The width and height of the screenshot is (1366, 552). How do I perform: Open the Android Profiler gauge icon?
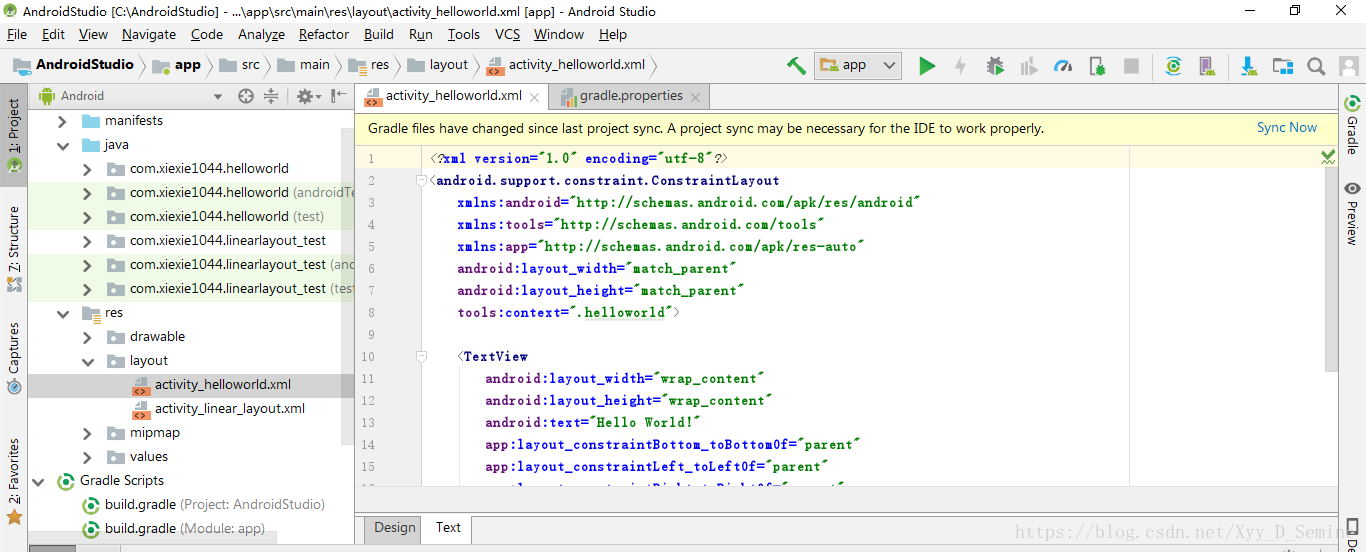click(x=1063, y=66)
